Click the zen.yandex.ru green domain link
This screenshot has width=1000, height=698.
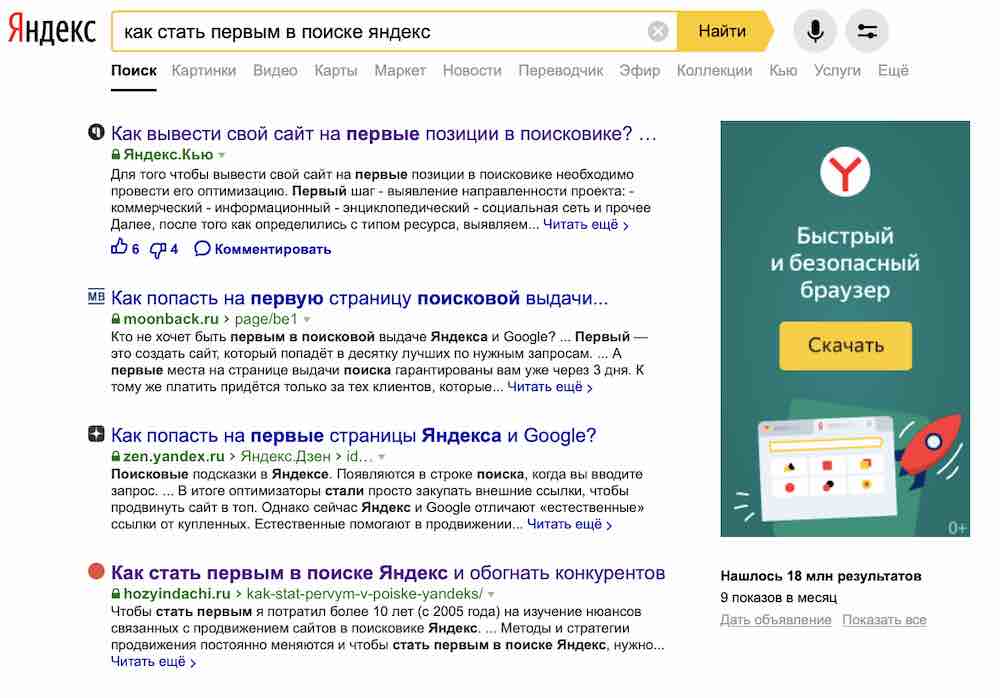(x=173, y=456)
